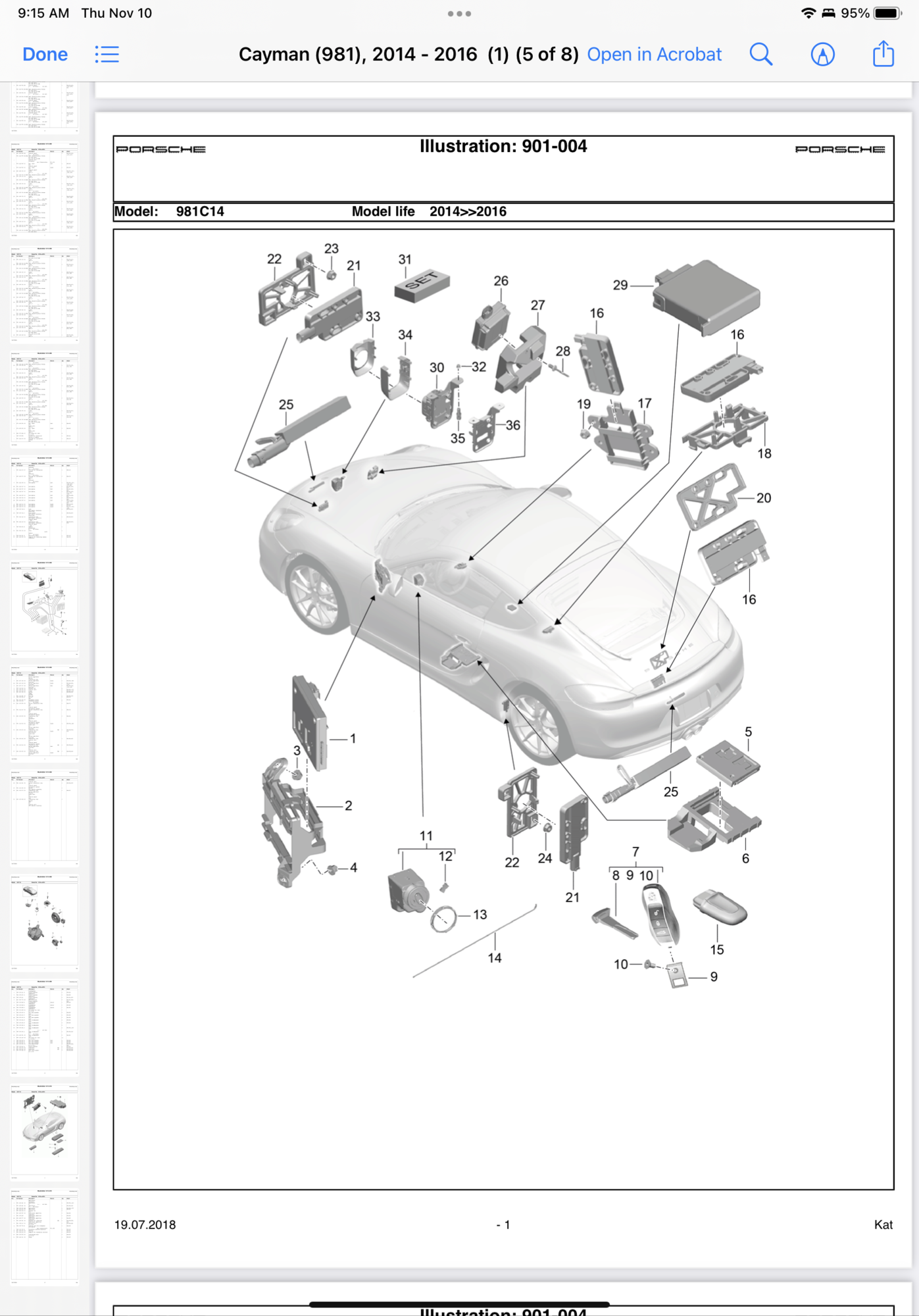Tap the Wi-Fi status icon
Image resolution: width=919 pixels, height=1316 pixels.
pos(808,13)
